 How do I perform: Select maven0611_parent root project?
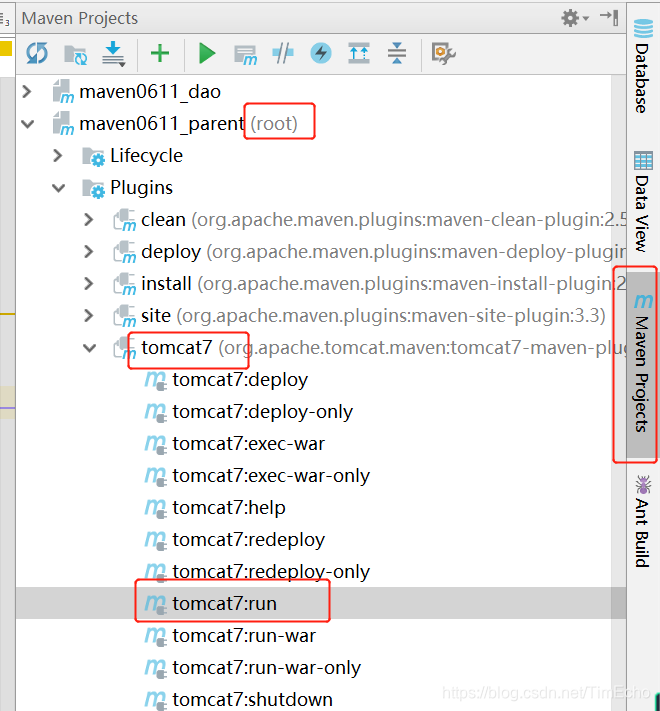point(188,124)
